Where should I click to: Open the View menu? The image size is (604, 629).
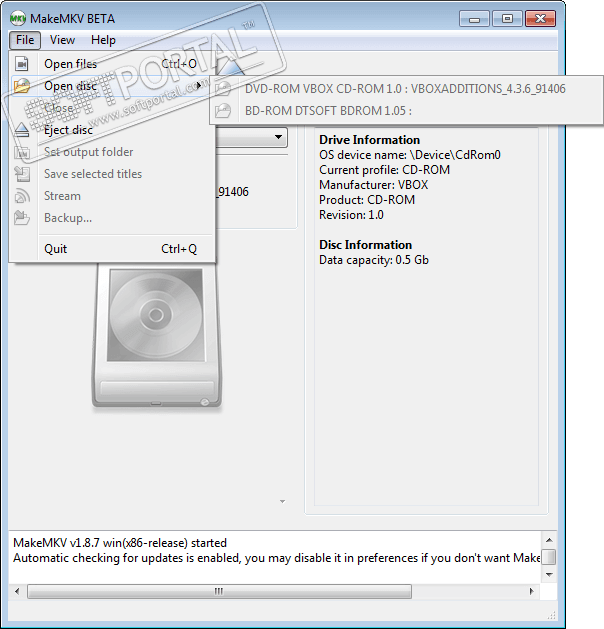(x=62, y=40)
